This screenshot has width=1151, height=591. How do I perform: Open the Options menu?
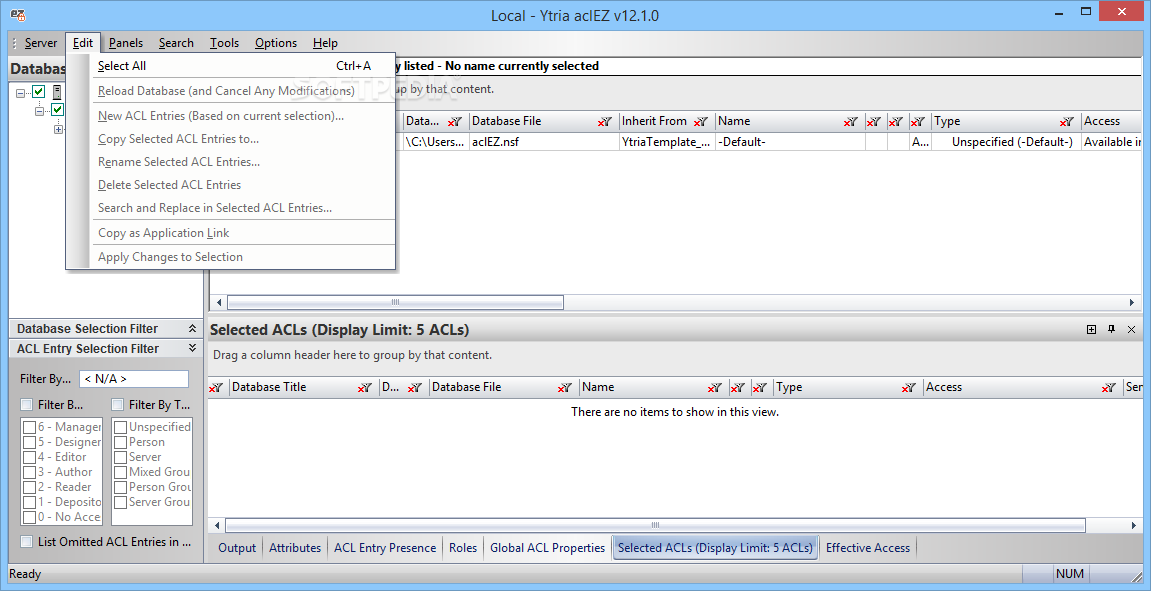[276, 43]
